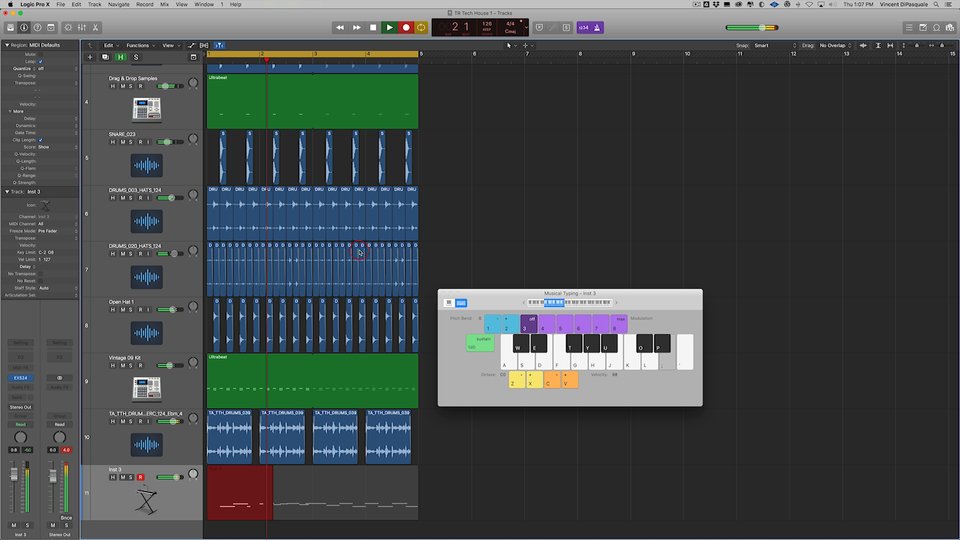
Task: Toggle the Flex show/hide icon
Action: point(204,45)
